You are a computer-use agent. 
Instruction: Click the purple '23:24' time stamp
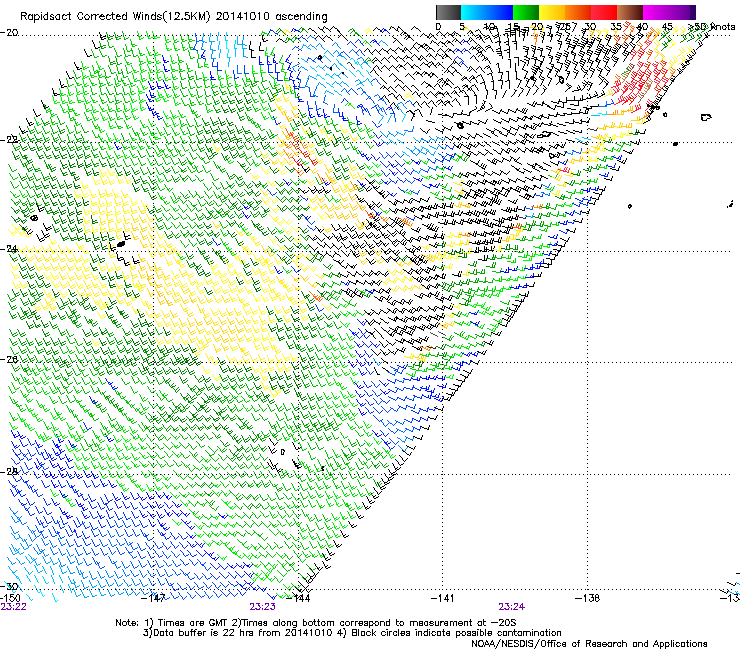point(512,607)
